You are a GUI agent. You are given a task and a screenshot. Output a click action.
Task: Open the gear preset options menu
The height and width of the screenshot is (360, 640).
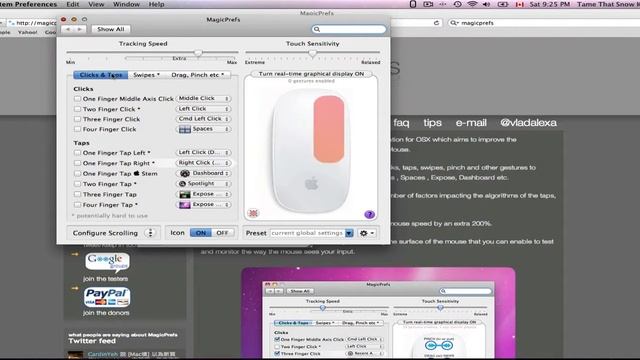[x=367, y=233]
